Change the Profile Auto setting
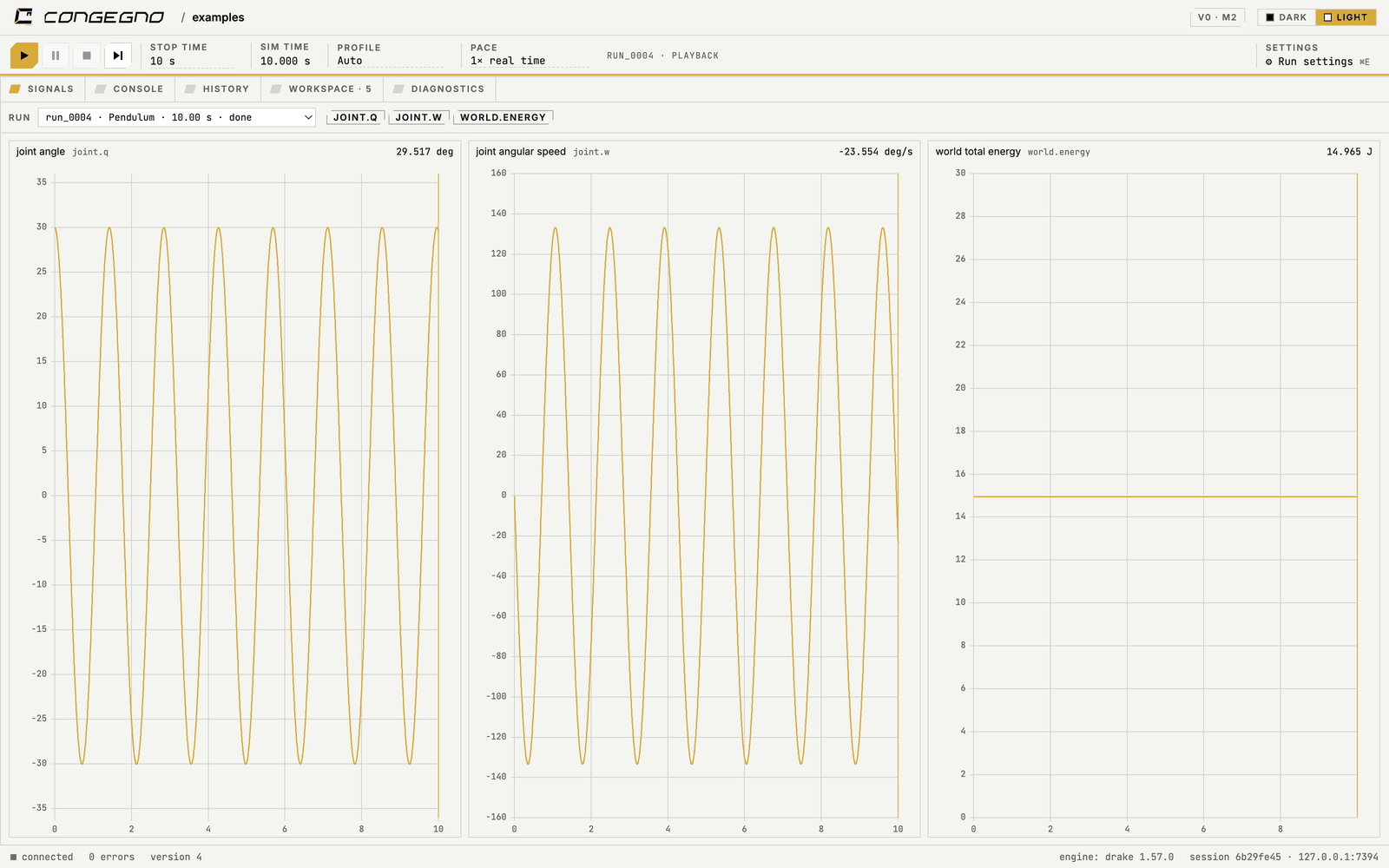This screenshot has height=868, width=1389. coord(390,61)
